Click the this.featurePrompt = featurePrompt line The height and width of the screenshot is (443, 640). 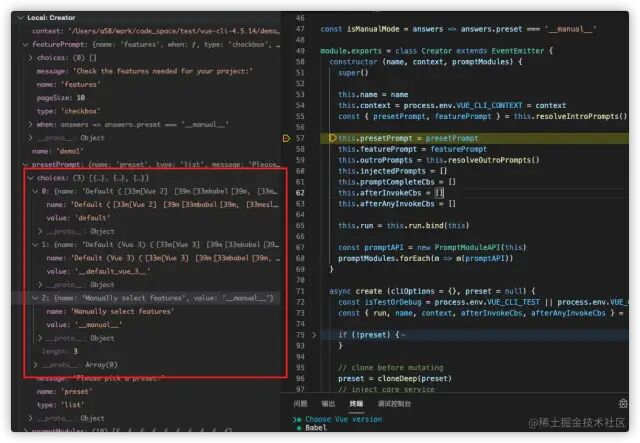(x=412, y=149)
